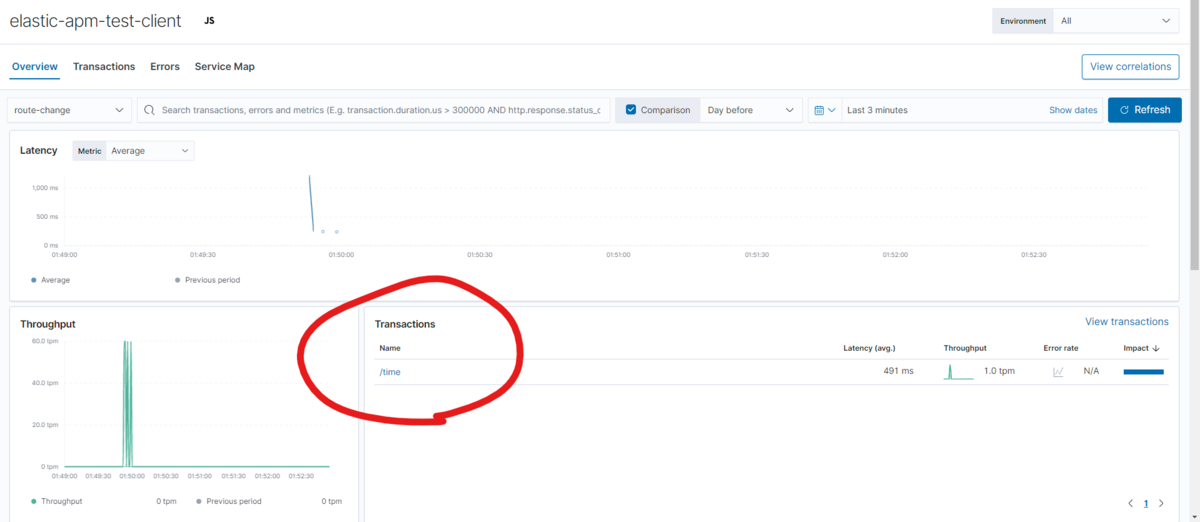
Task: Go to next page of transactions
Action: [x=1161, y=503]
